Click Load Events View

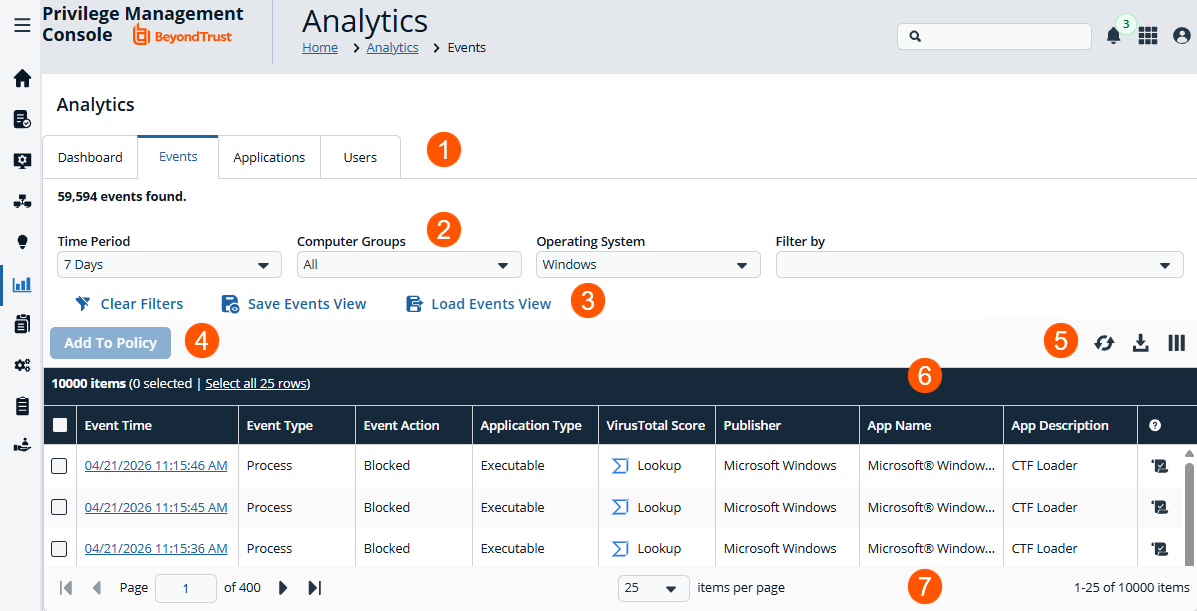point(478,304)
